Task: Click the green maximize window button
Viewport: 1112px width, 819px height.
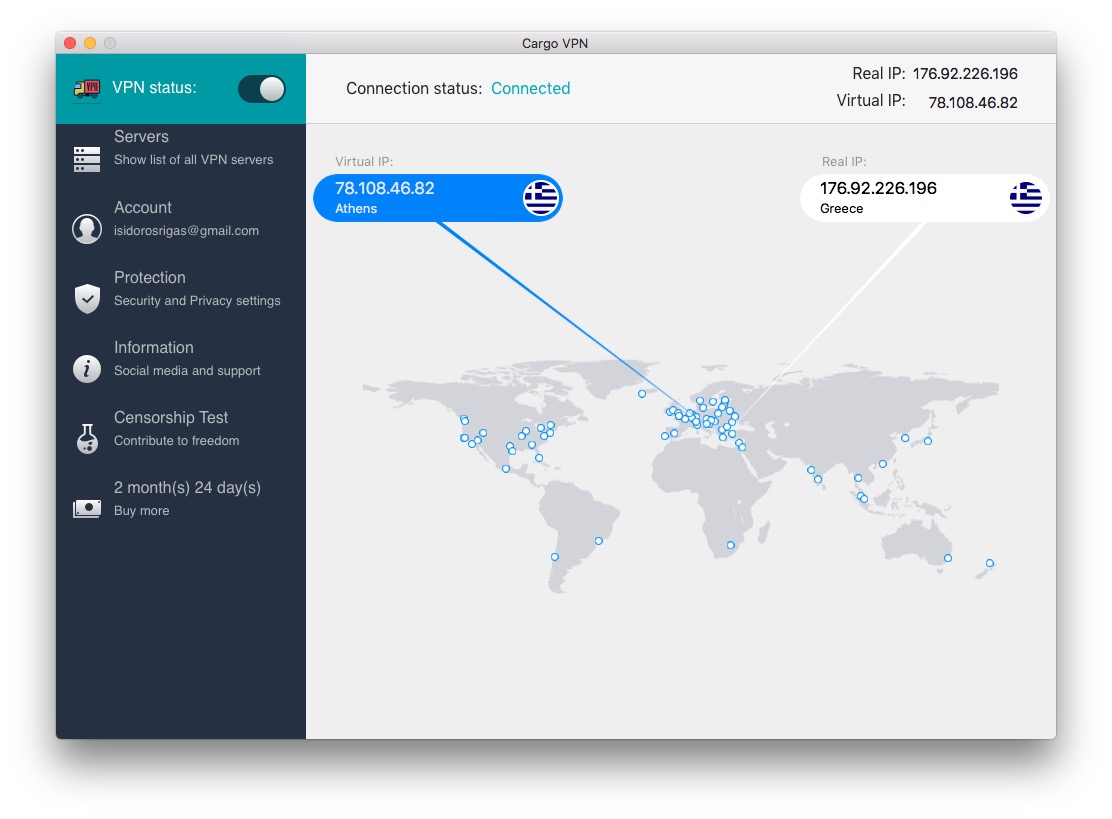Action: [110, 43]
